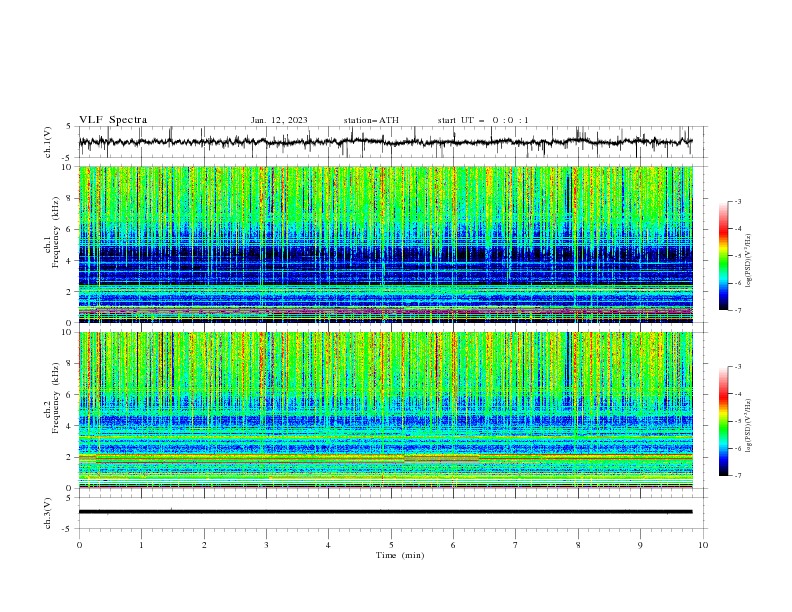Click the upper PSD color bar
This screenshot has width=792, height=612.
coord(724,256)
